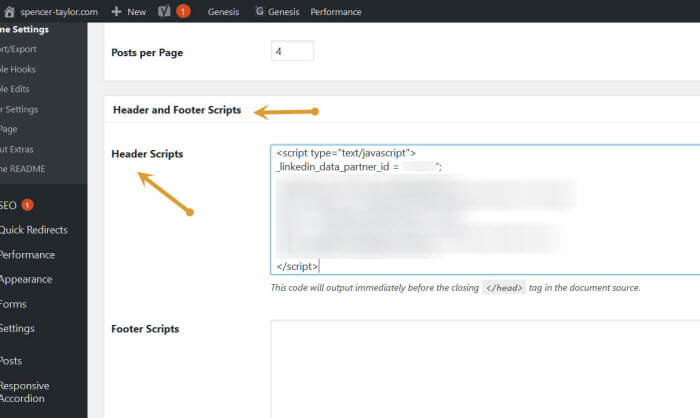Image resolution: width=700 pixels, height=418 pixels.
Task: Open Responsive Accordion in sidebar
Action: (x=25, y=392)
